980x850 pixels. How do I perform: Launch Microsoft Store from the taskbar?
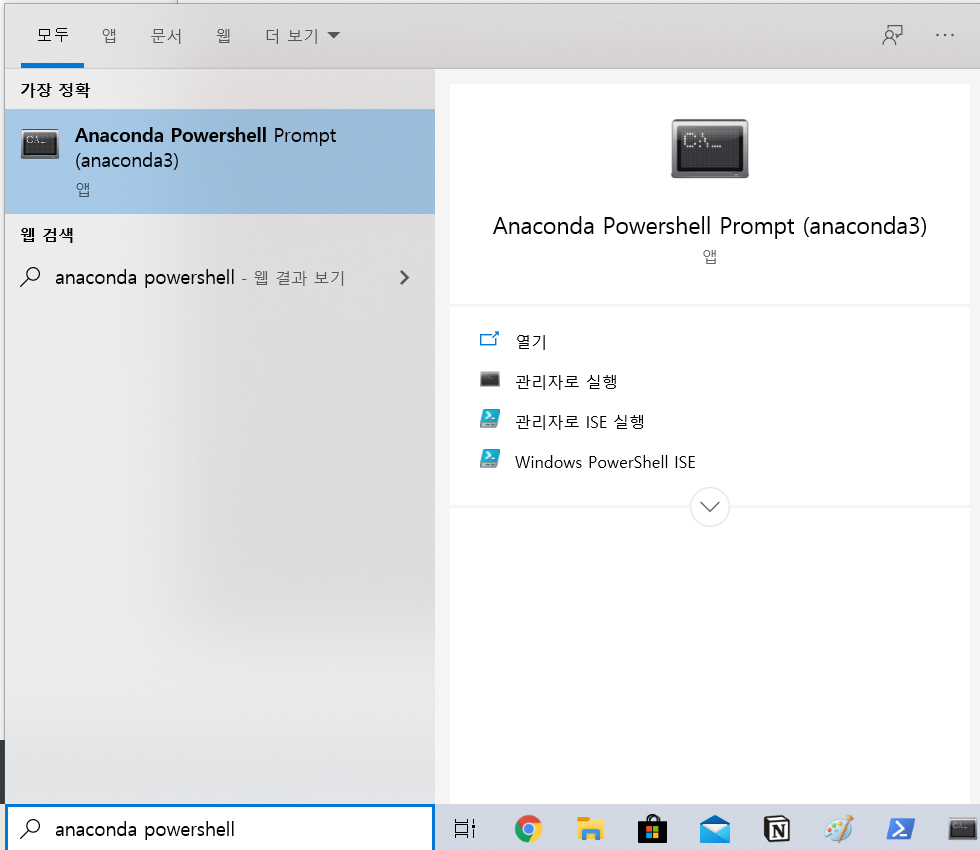(652, 828)
